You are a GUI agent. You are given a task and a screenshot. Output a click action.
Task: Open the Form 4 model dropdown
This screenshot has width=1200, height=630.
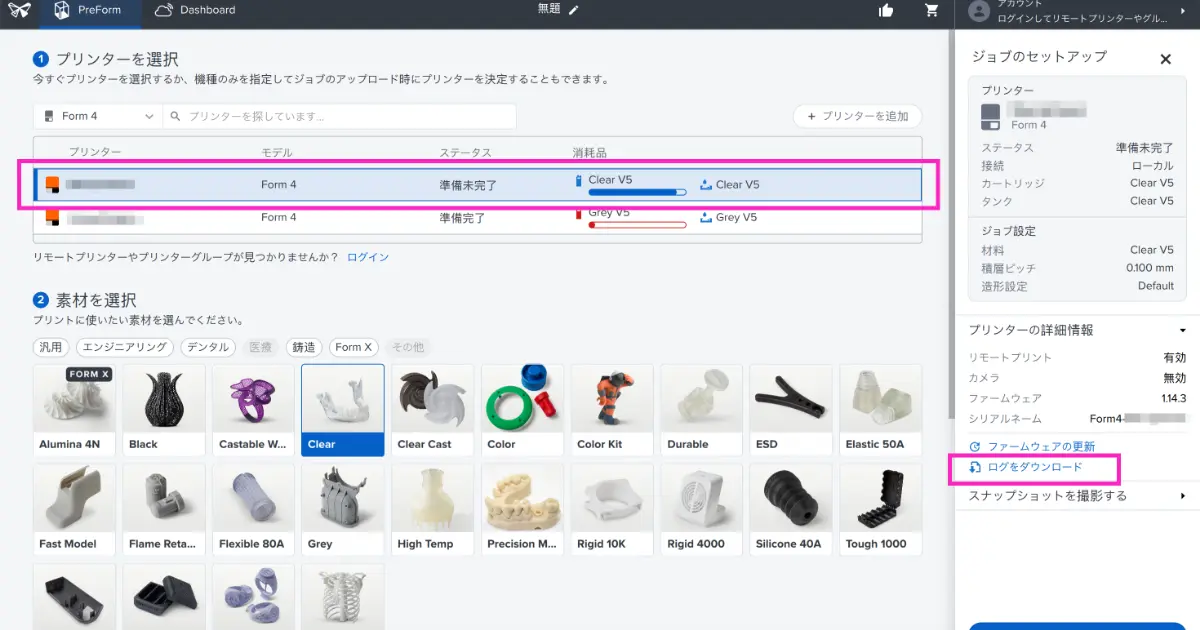(x=98, y=116)
